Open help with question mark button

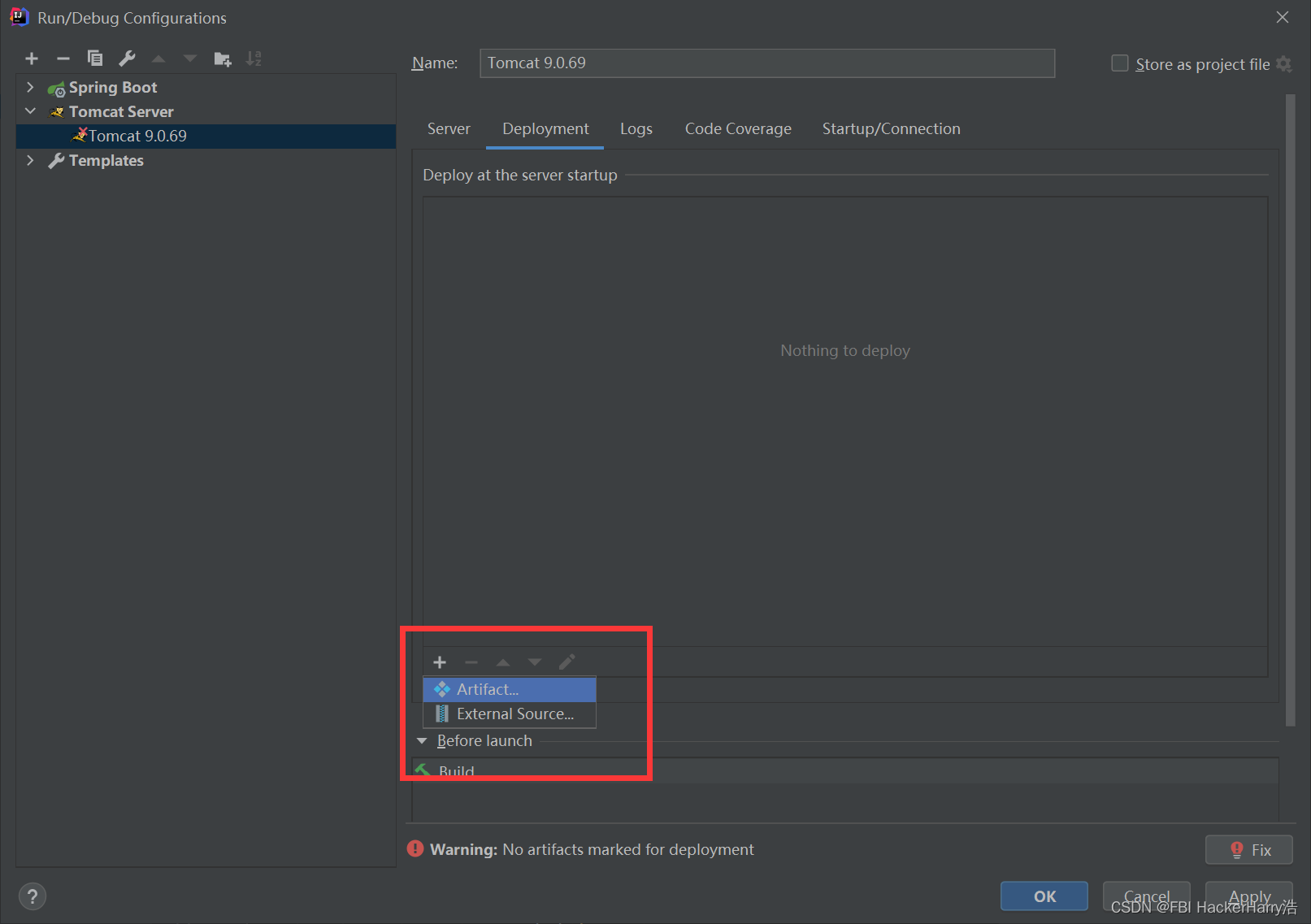click(x=32, y=896)
